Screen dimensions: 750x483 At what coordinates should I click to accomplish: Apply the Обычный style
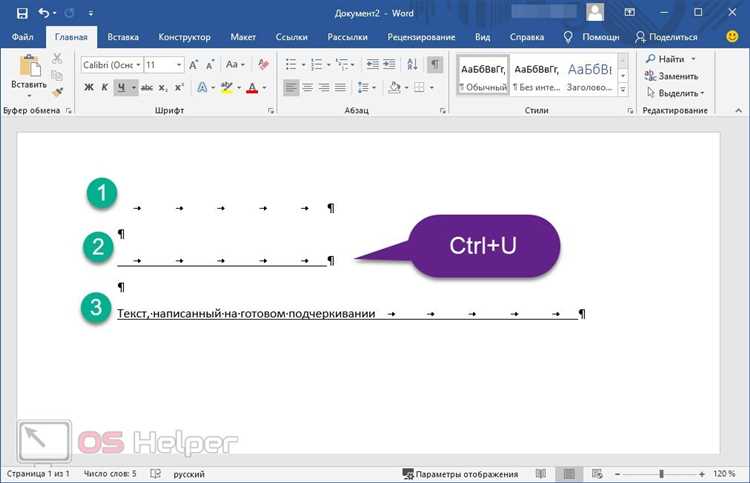point(483,76)
